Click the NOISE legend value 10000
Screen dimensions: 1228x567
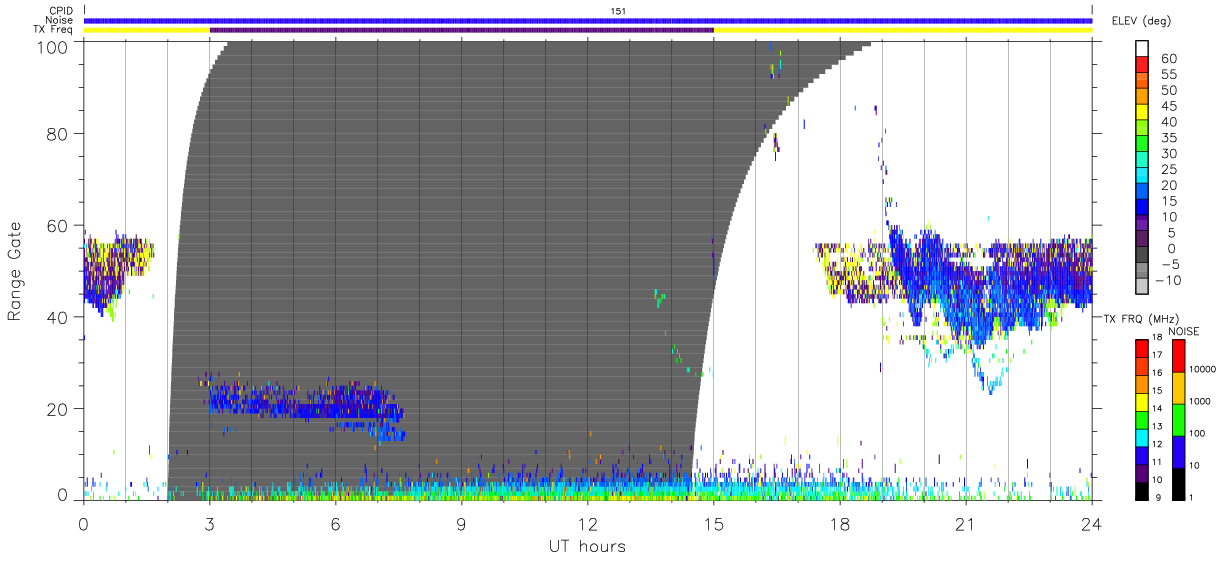[x=1201, y=369]
